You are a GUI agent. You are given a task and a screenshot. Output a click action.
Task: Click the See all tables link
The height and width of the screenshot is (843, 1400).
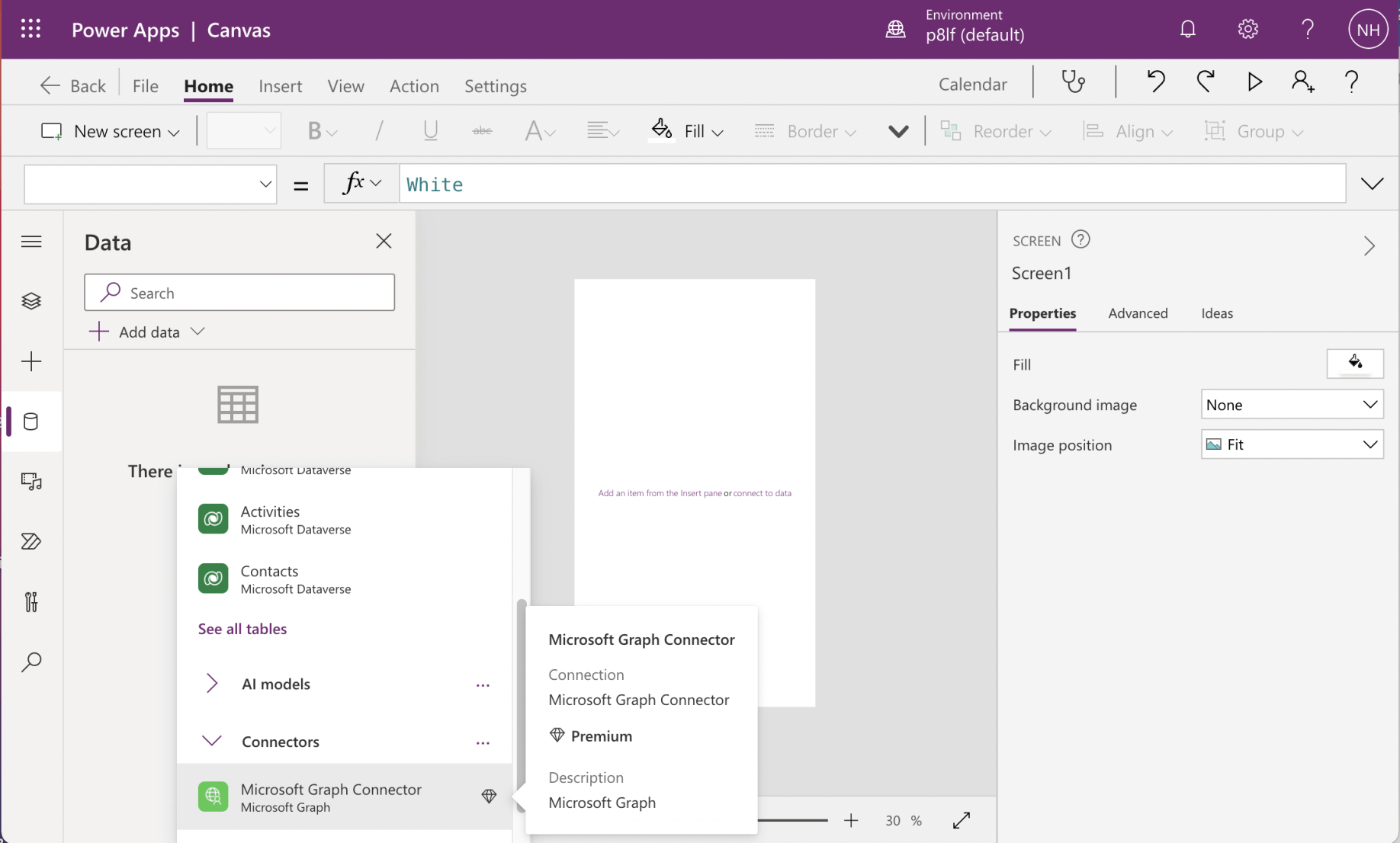[242, 629]
